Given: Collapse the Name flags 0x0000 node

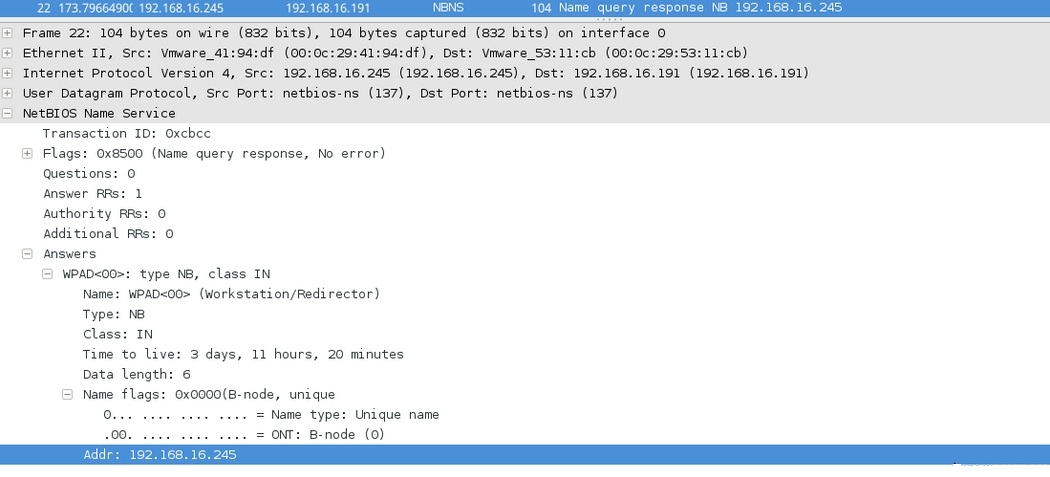Looking at the screenshot, I should (x=68, y=394).
